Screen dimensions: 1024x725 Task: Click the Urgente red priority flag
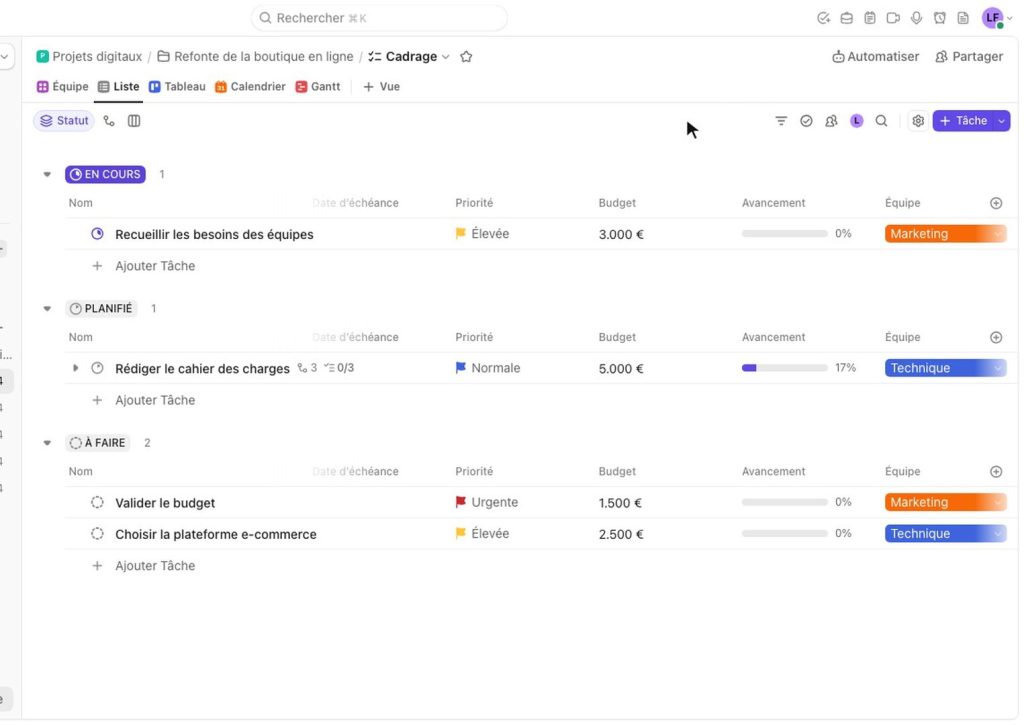[x=461, y=502]
